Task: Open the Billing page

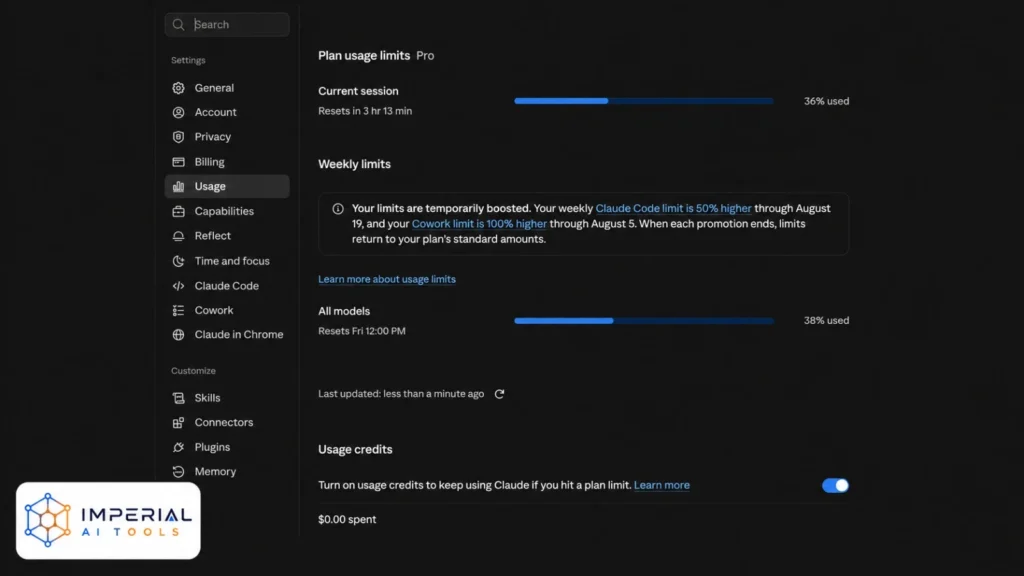Action: (227, 162)
